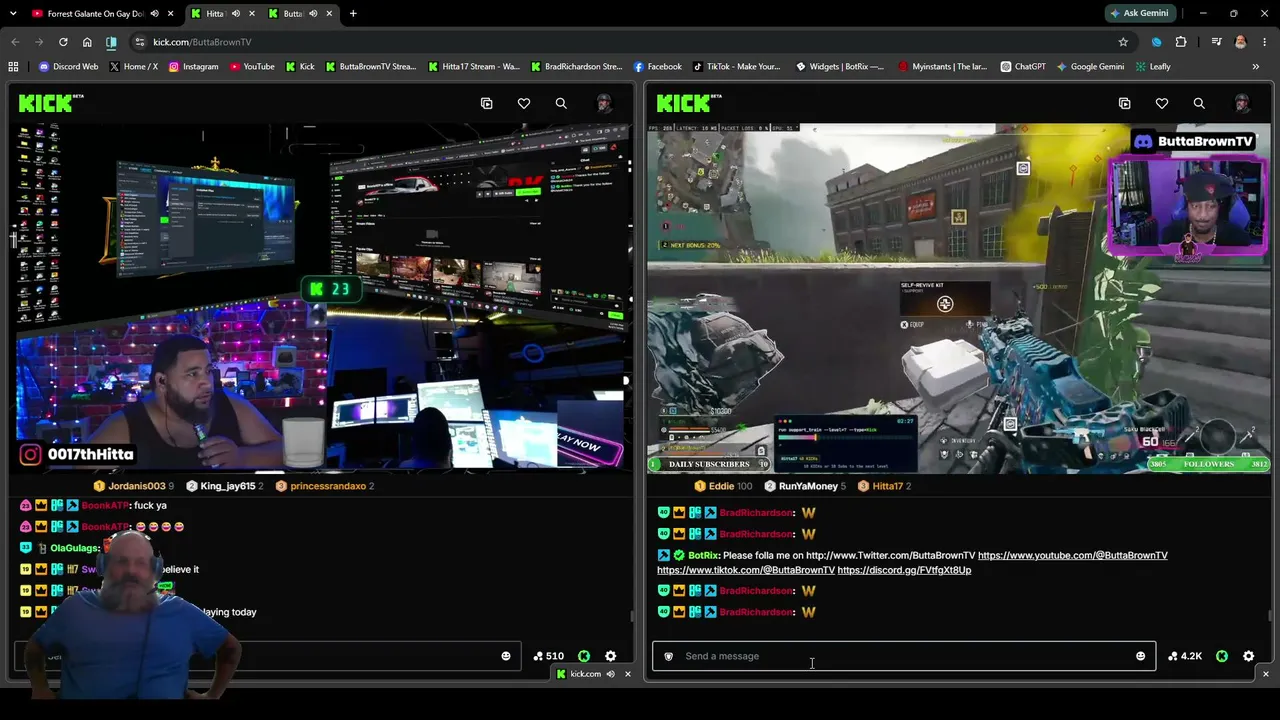Click the clips icon in the left Kick pane

pyautogui.click(x=487, y=103)
